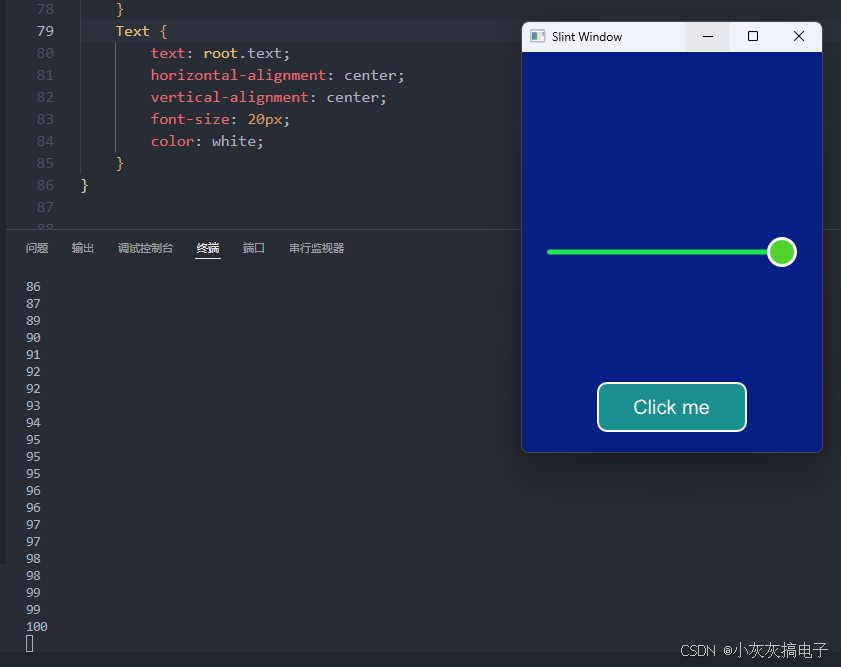The image size is (841, 667).
Task: Open the 问题 panel tab
Action: coord(37,248)
